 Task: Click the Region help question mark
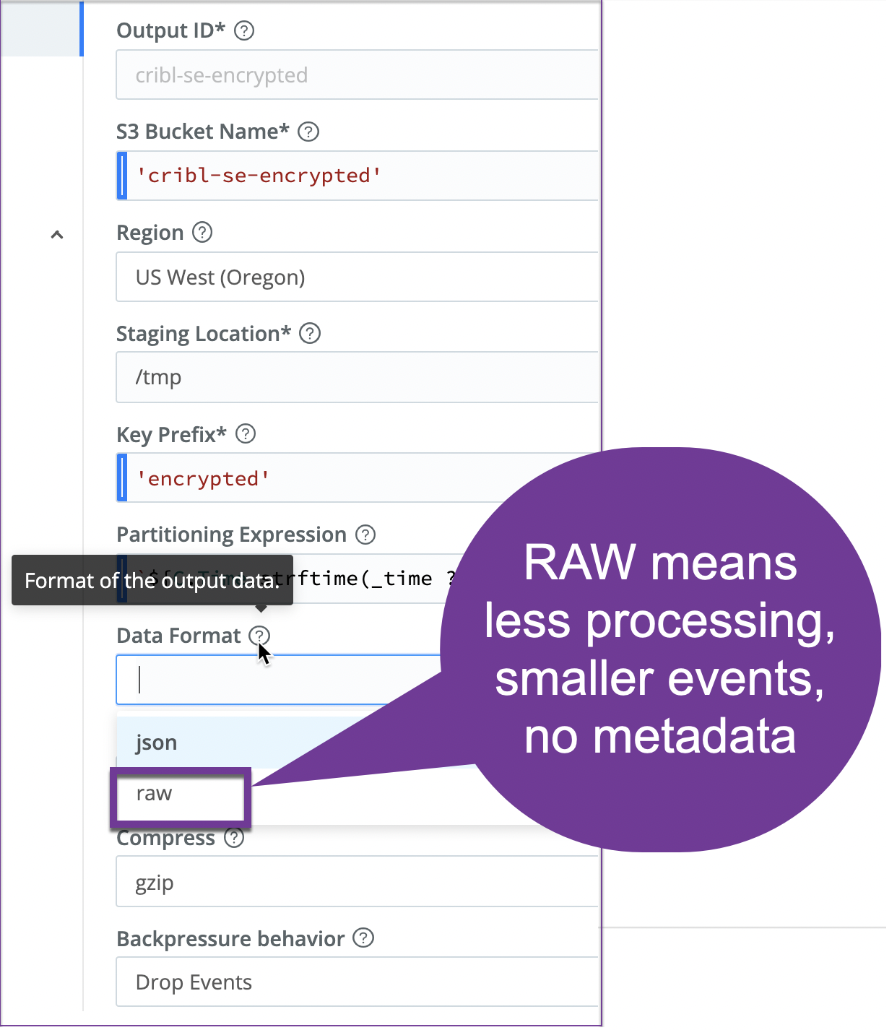202,233
